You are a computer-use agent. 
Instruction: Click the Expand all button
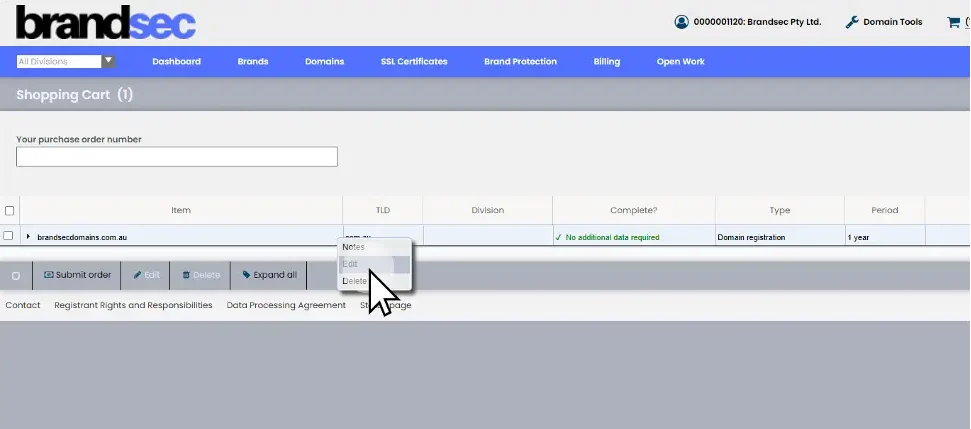tap(269, 275)
